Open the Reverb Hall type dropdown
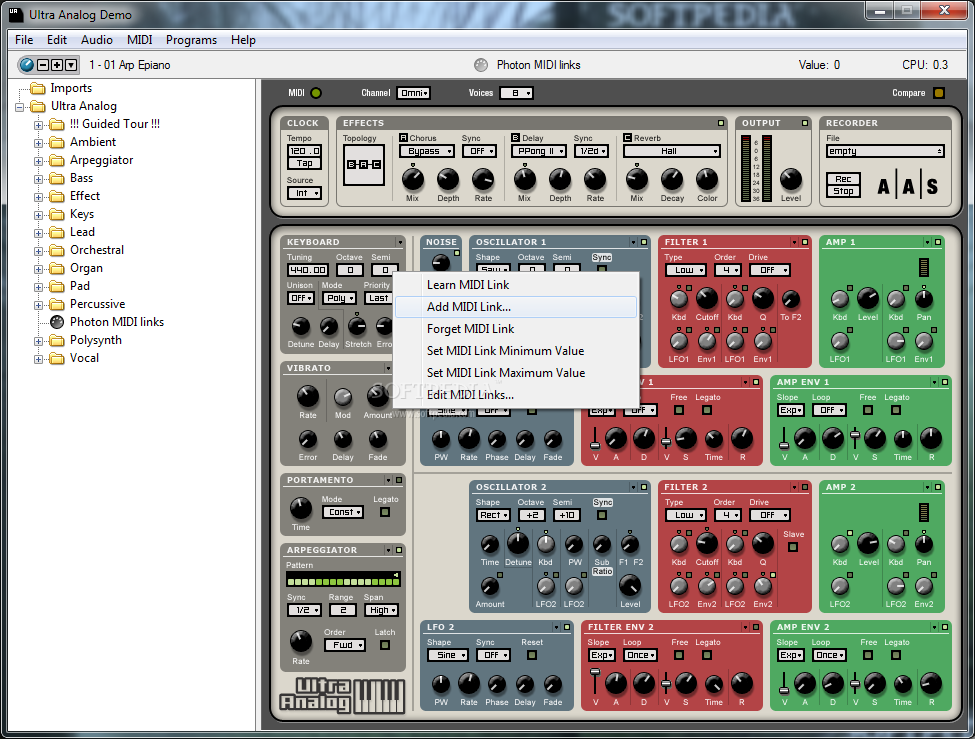 pos(672,151)
